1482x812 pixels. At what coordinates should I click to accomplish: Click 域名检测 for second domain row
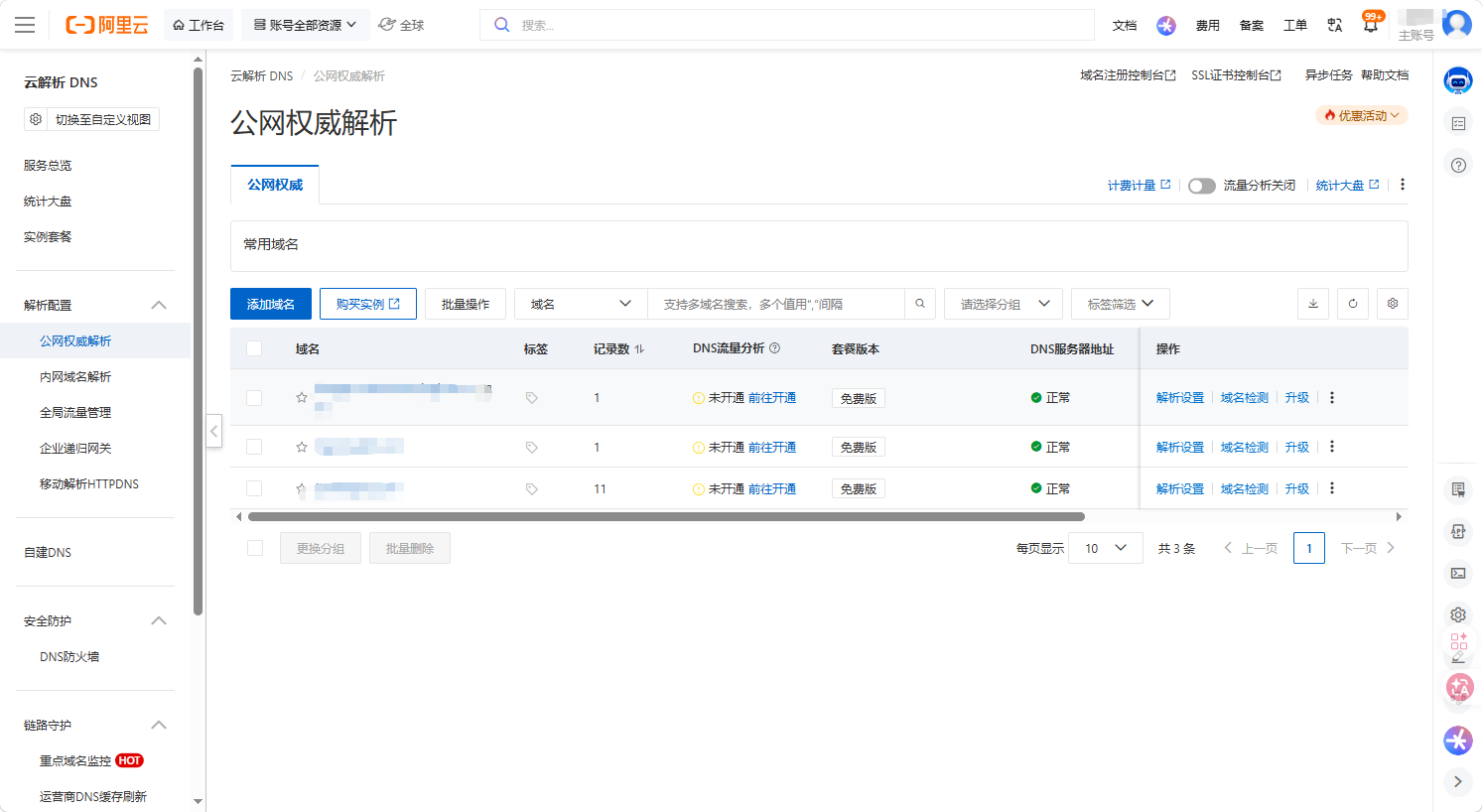pos(1245,447)
